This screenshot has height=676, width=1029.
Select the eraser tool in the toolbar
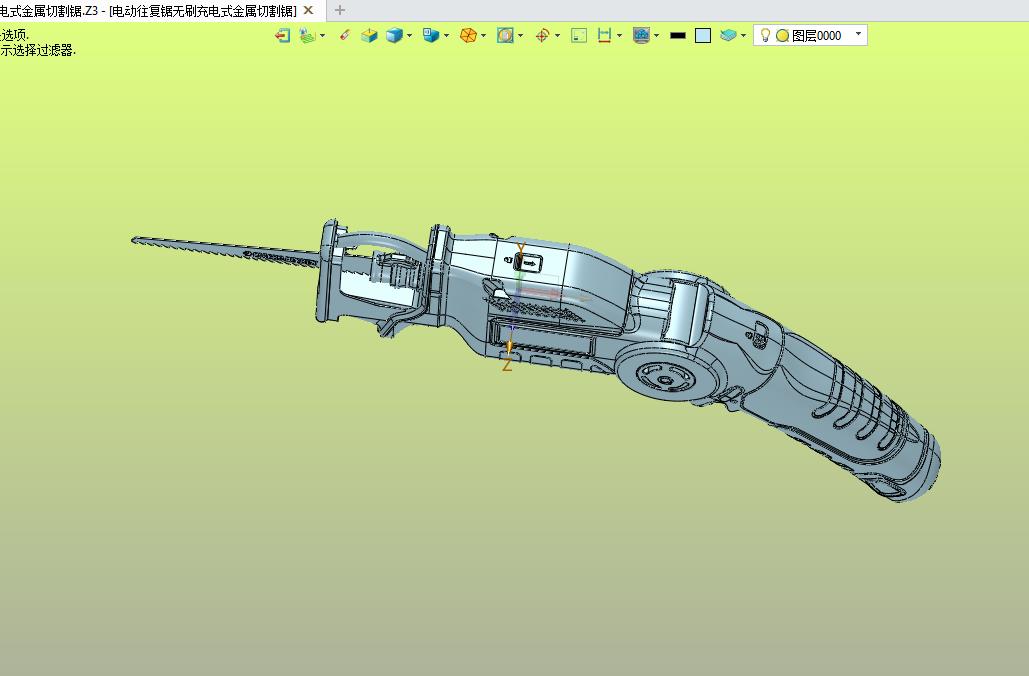[344, 35]
